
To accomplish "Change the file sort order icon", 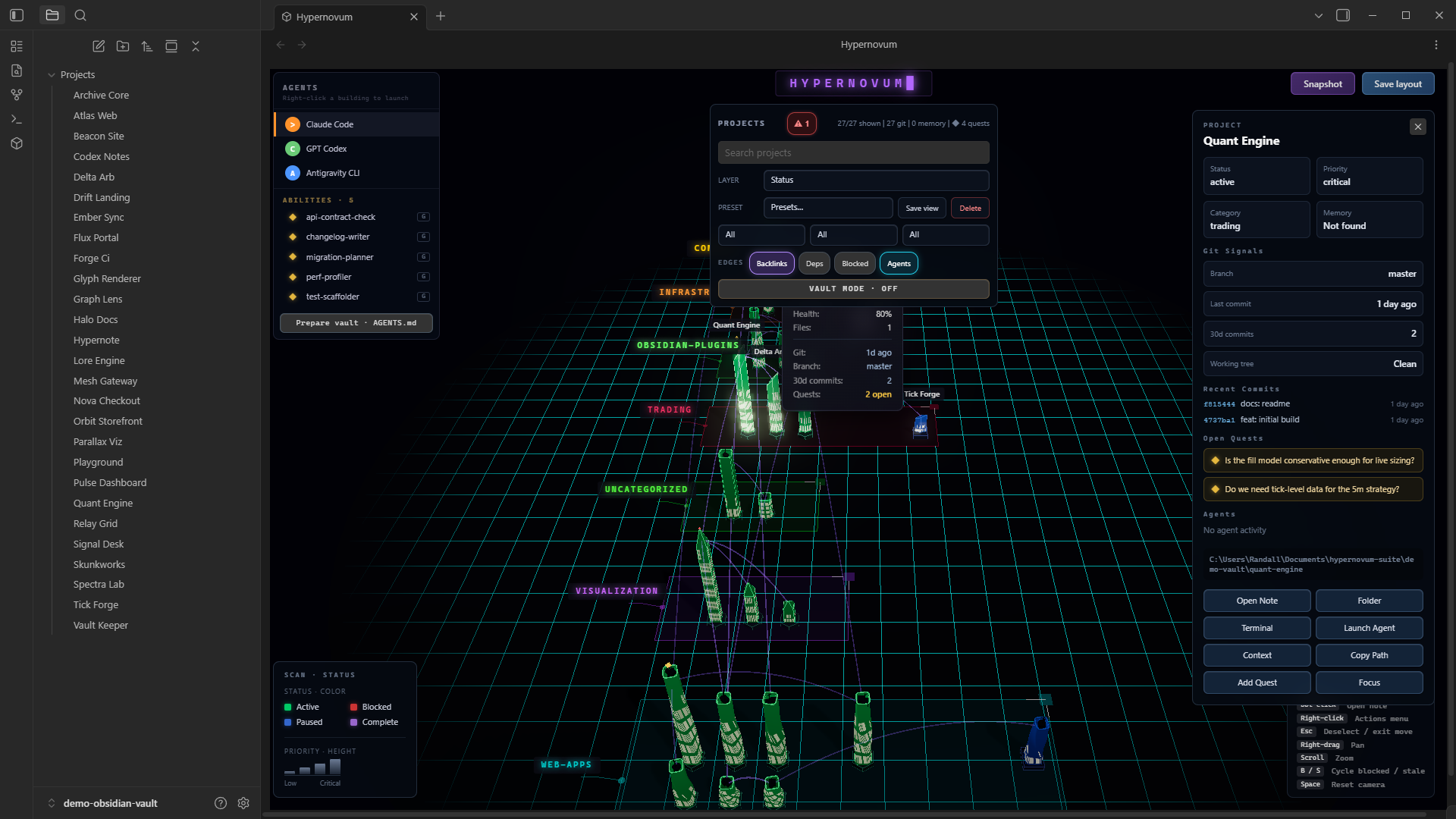I will [x=147, y=46].
